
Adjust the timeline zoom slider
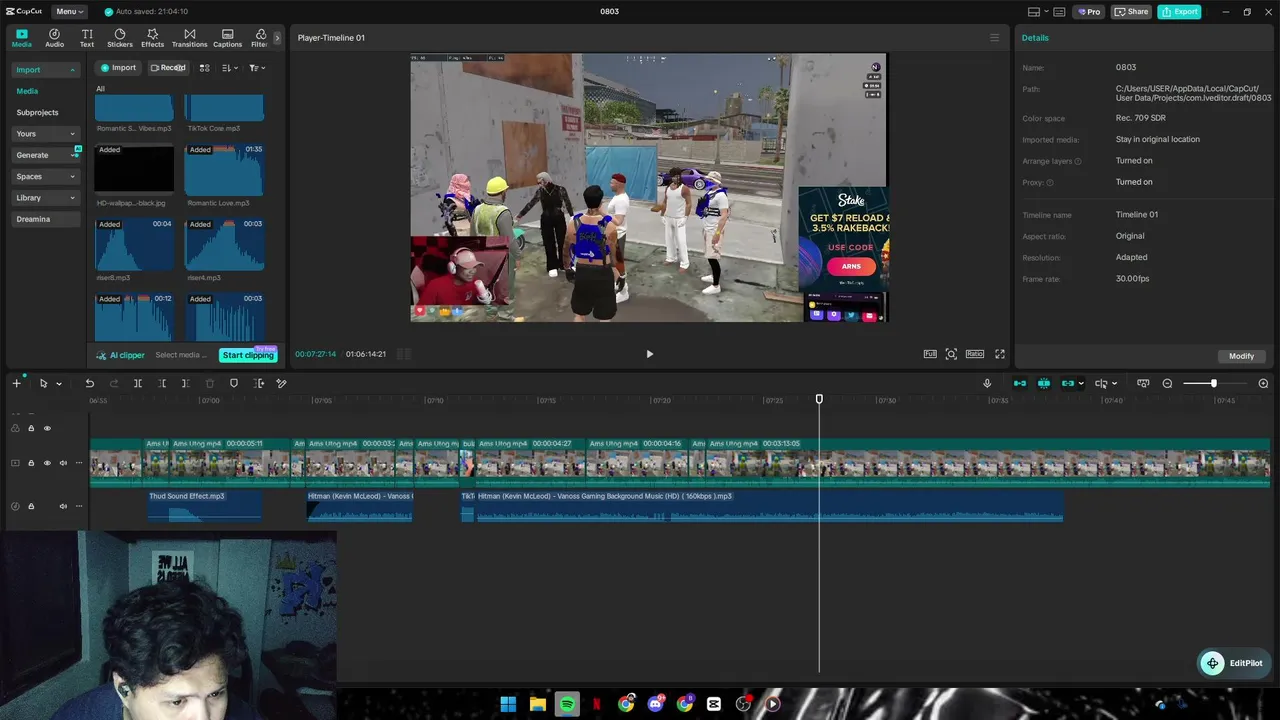tap(1214, 384)
